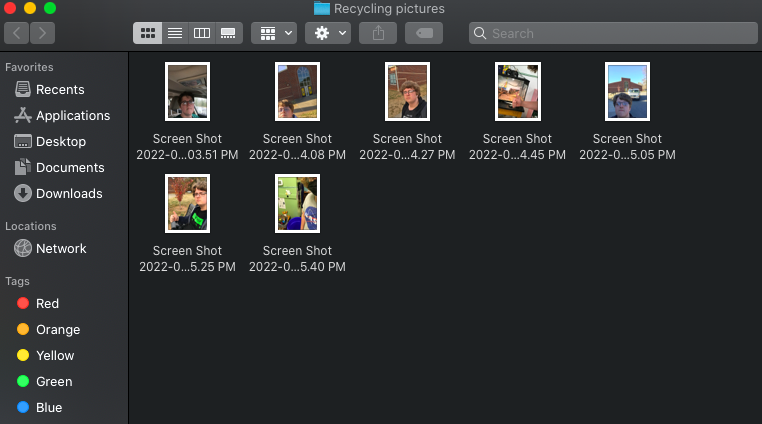Click file name ending 5.40 PM
Viewport: 762px width, 424px height.
[297, 259]
